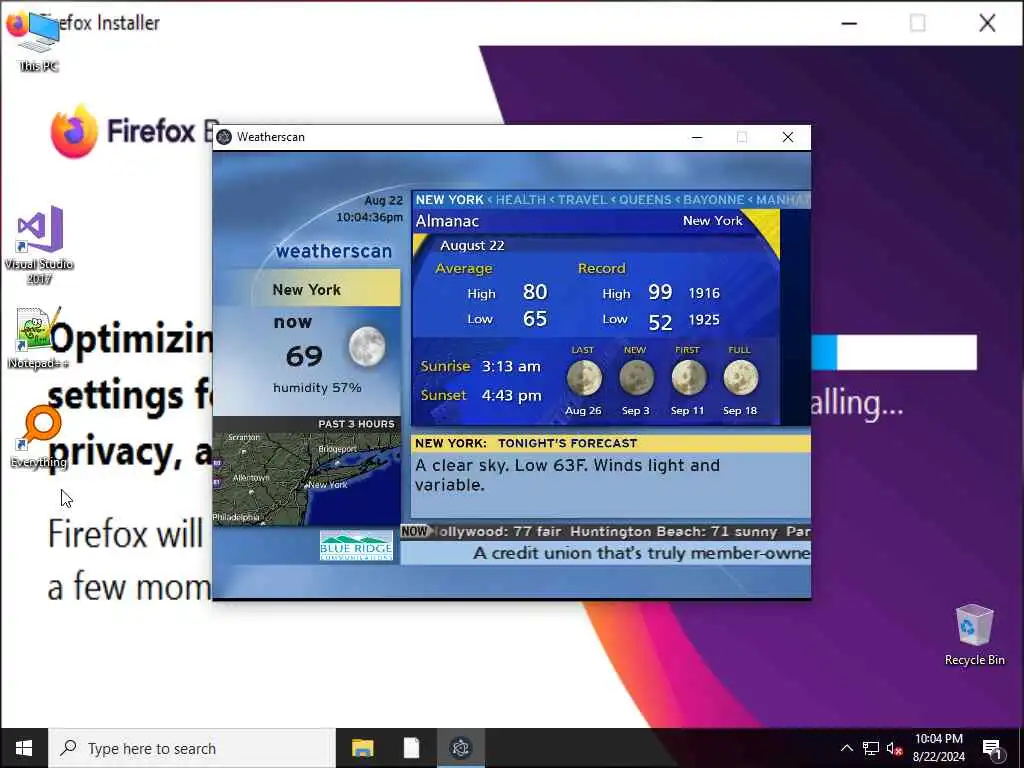1024x768 pixels.
Task: Select TRAVEL in the city ticker
Action: click(583, 200)
